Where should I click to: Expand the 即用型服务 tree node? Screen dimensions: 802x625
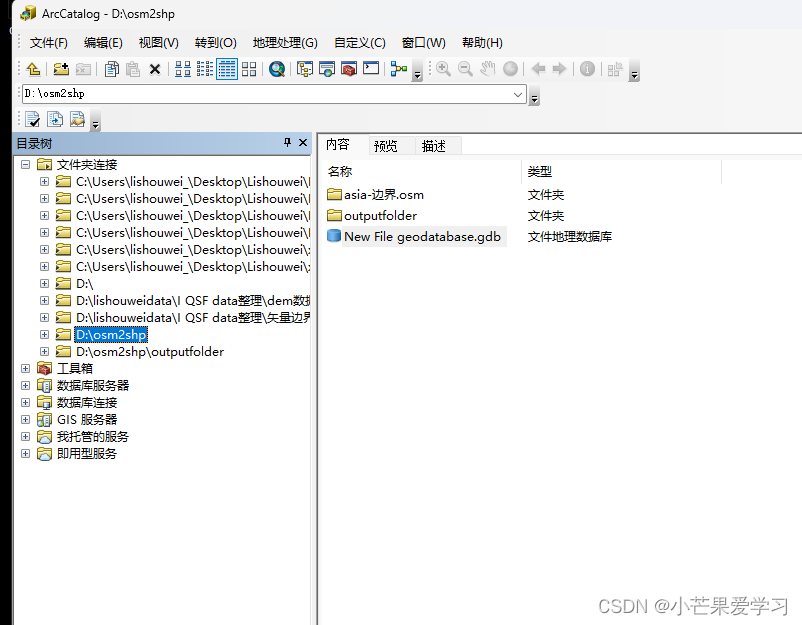tap(25, 454)
